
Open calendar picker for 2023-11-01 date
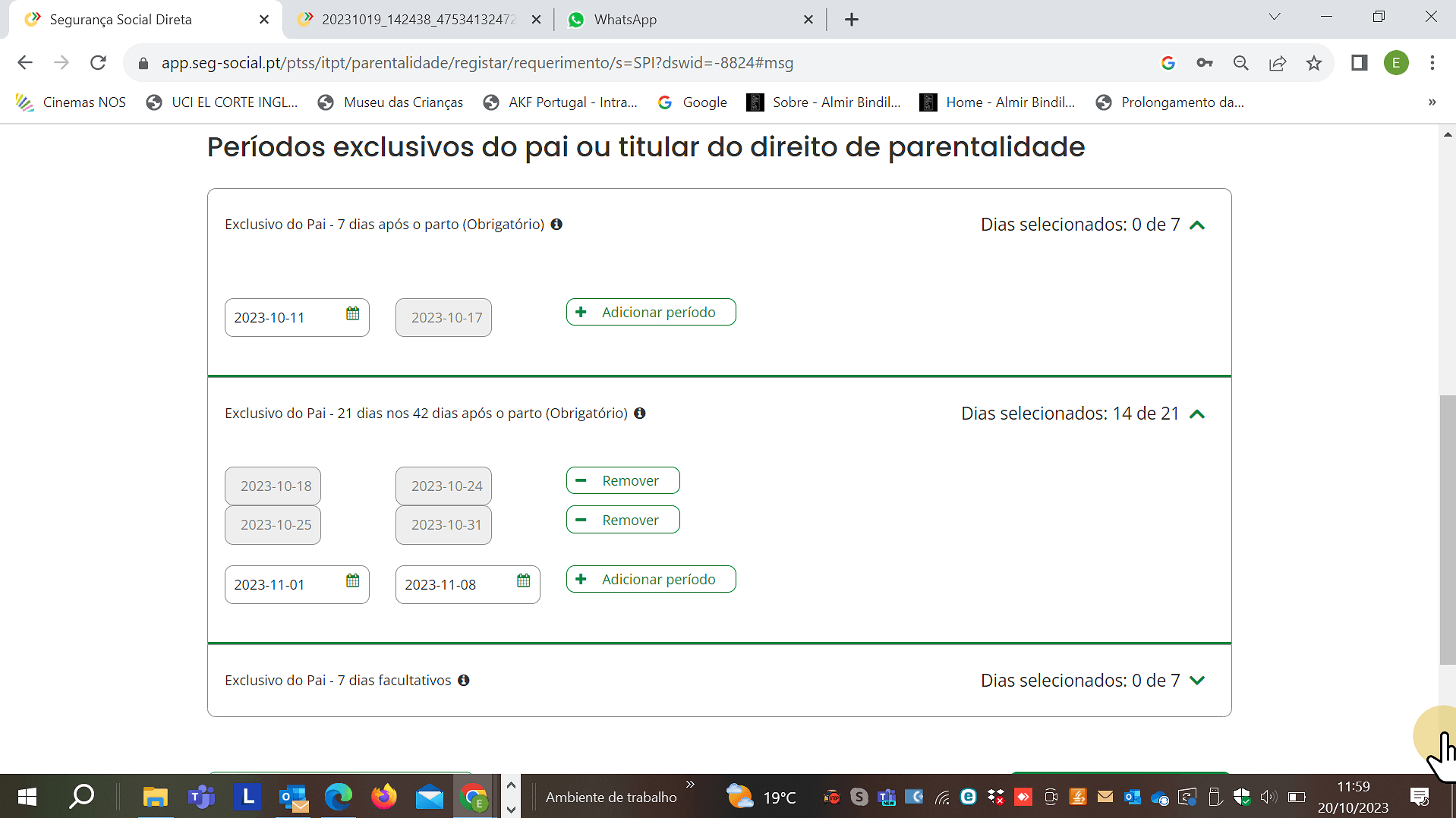[352, 581]
